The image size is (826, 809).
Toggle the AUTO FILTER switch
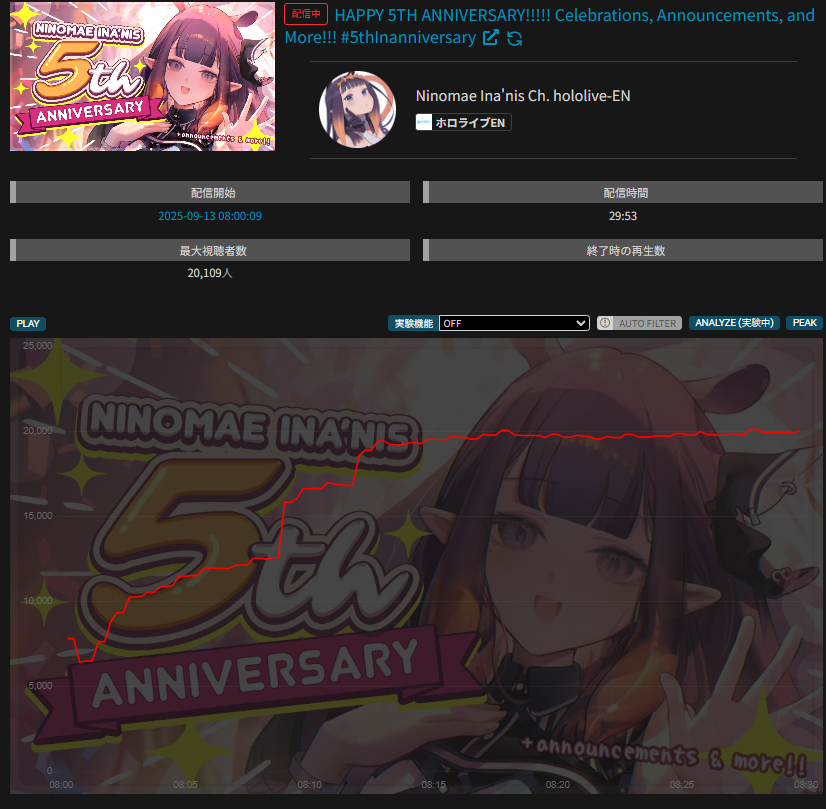pyautogui.click(x=639, y=323)
